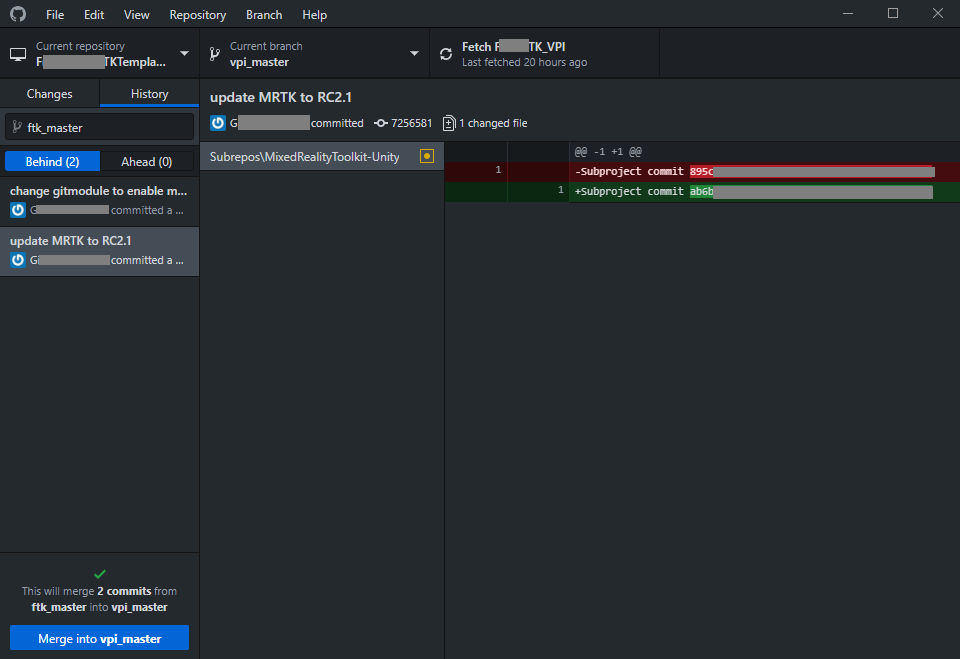The image size is (960, 659).
Task: Click the current branch icon
Action: [x=216, y=52]
